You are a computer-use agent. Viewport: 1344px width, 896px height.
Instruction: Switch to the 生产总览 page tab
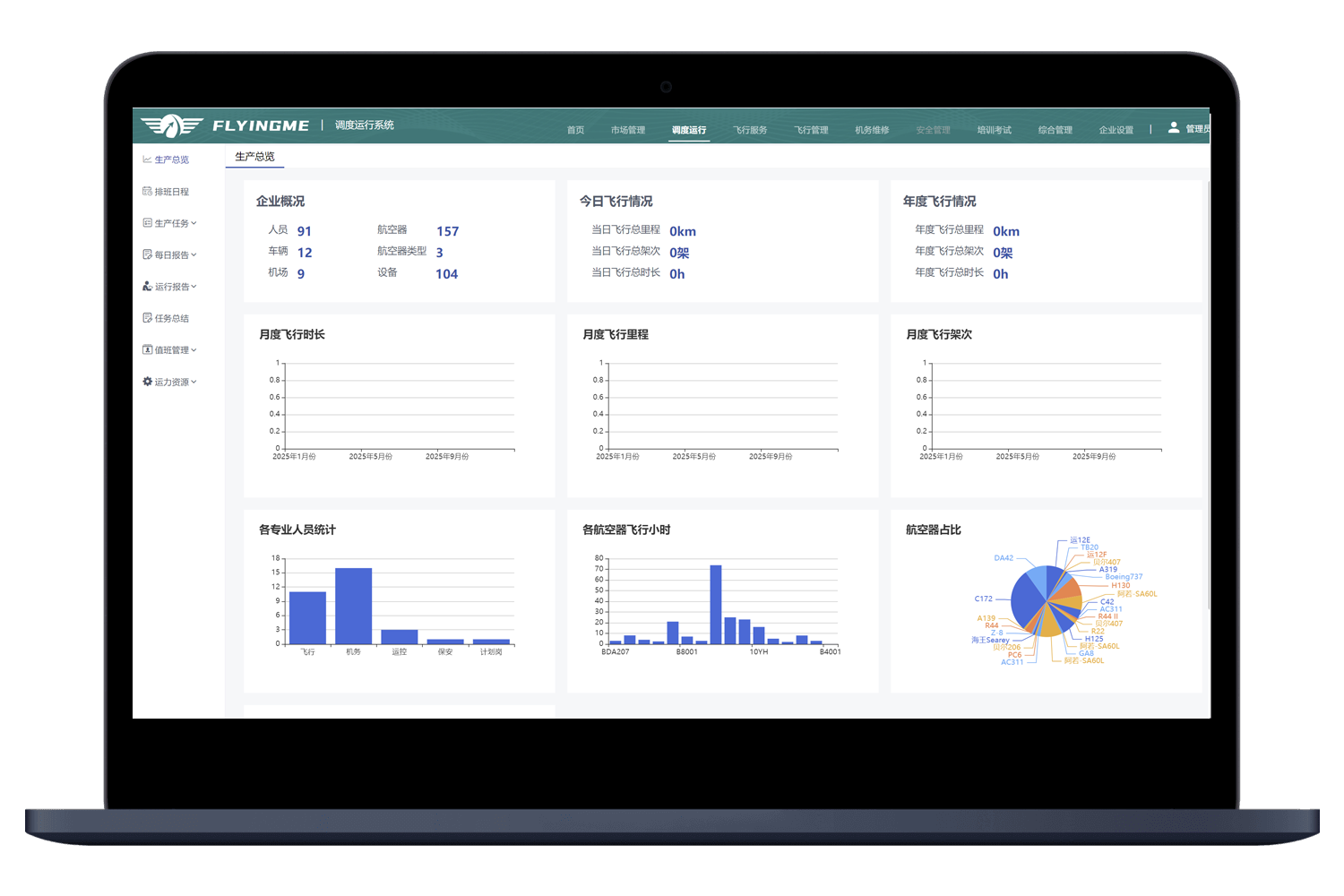click(254, 157)
